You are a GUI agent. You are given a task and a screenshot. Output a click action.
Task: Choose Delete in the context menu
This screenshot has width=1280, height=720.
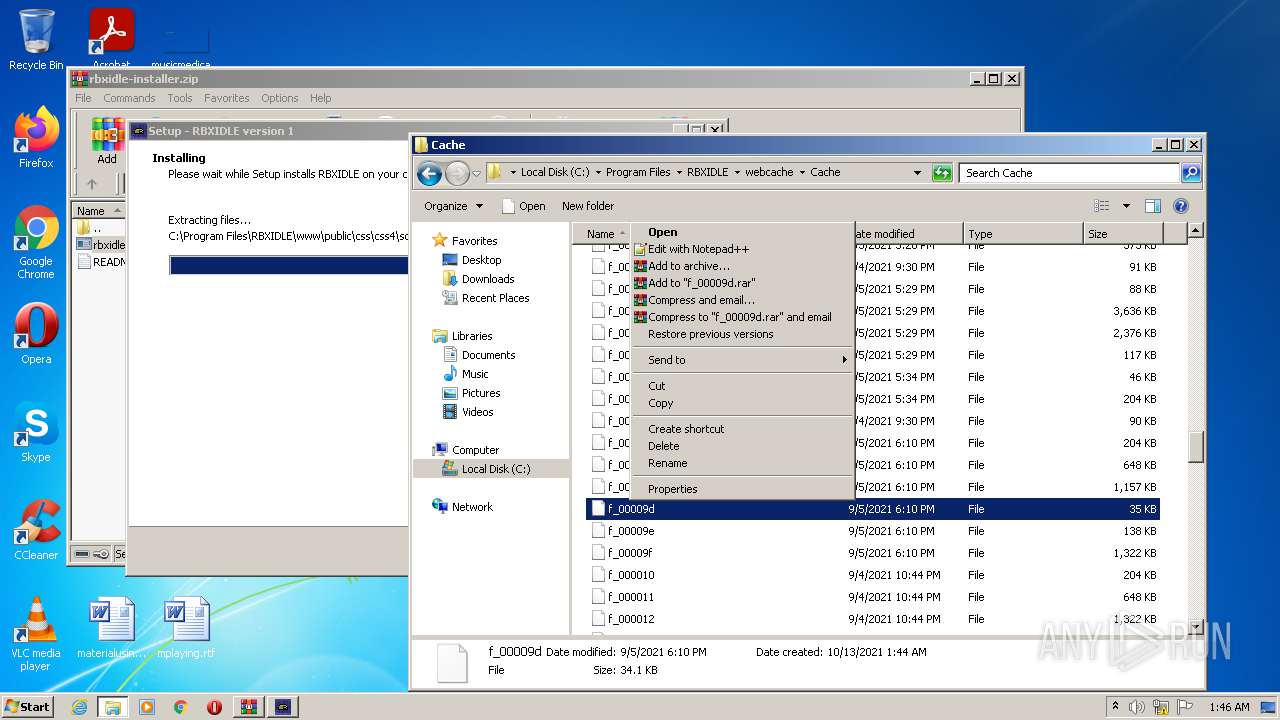pos(742,446)
